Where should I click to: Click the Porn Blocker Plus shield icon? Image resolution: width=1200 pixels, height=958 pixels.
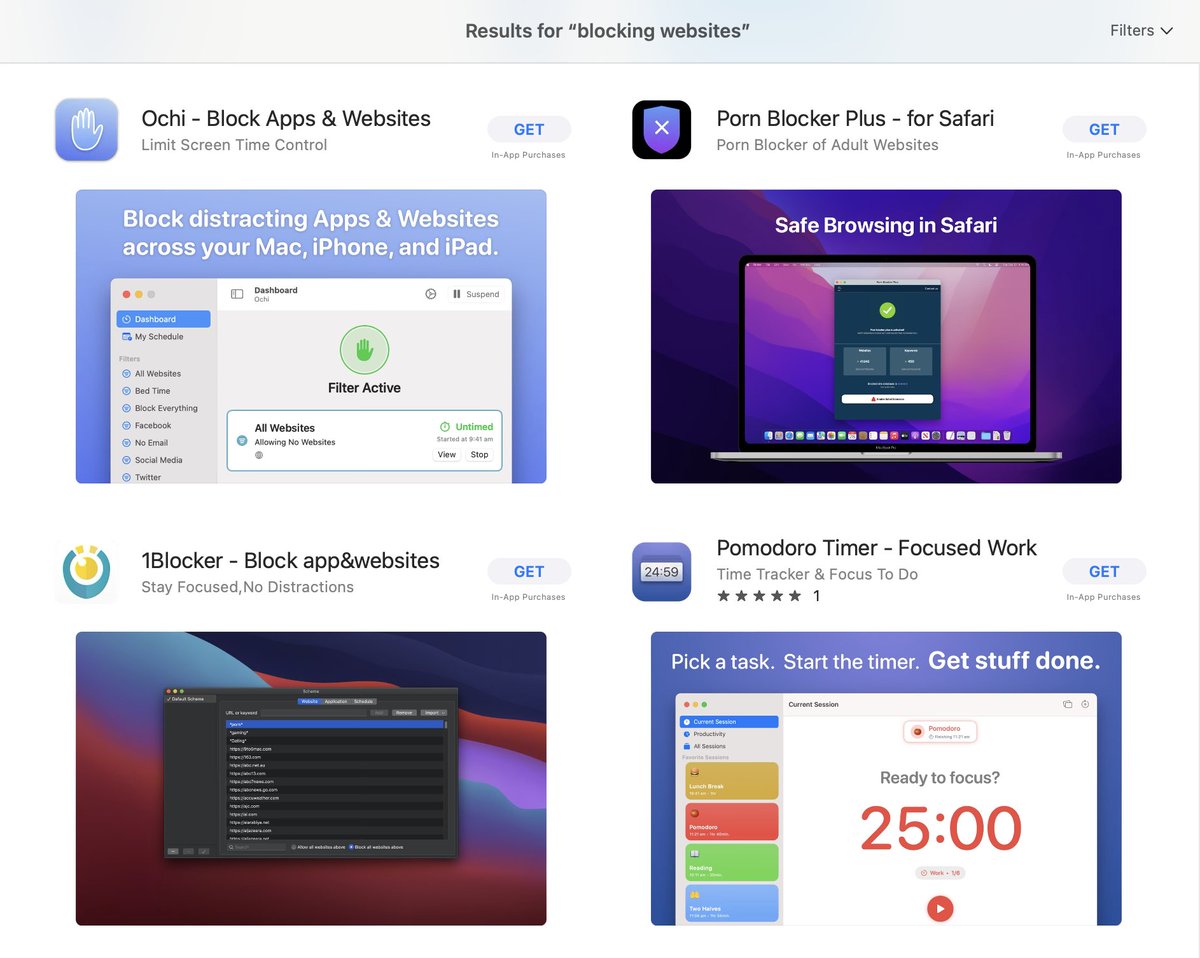pos(662,130)
